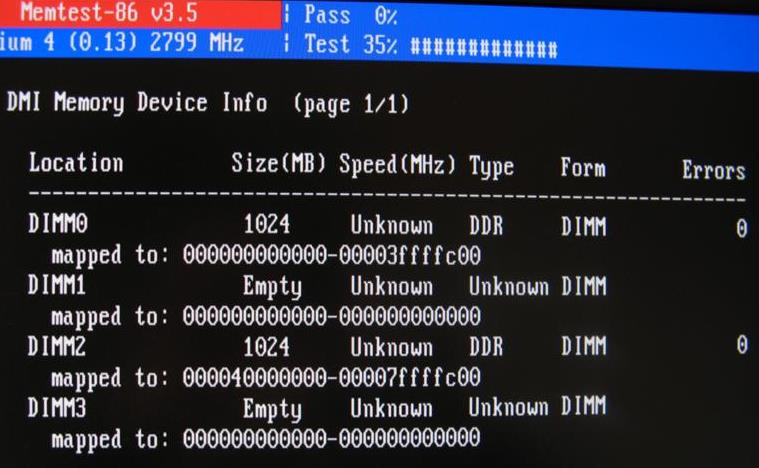This screenshot has width=759, height=468.
Task: Click the DIMM0 error count value
Action: (742, 228)
